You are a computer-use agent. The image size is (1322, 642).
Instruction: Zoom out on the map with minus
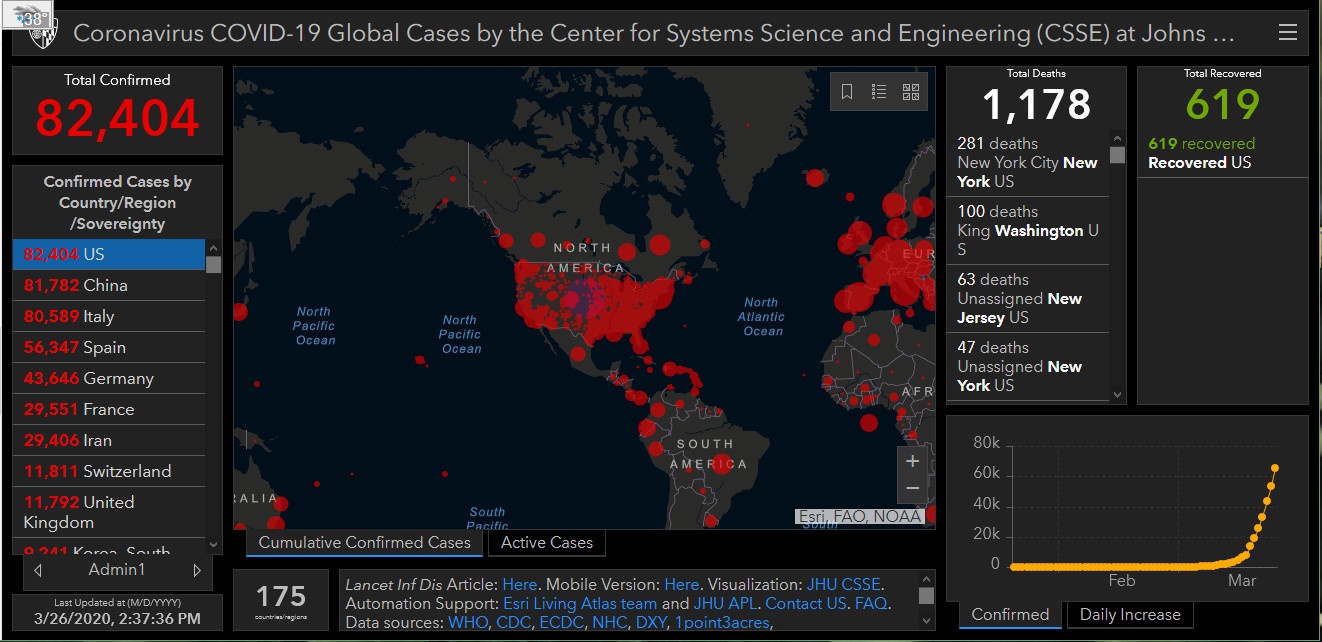point(912,489)
